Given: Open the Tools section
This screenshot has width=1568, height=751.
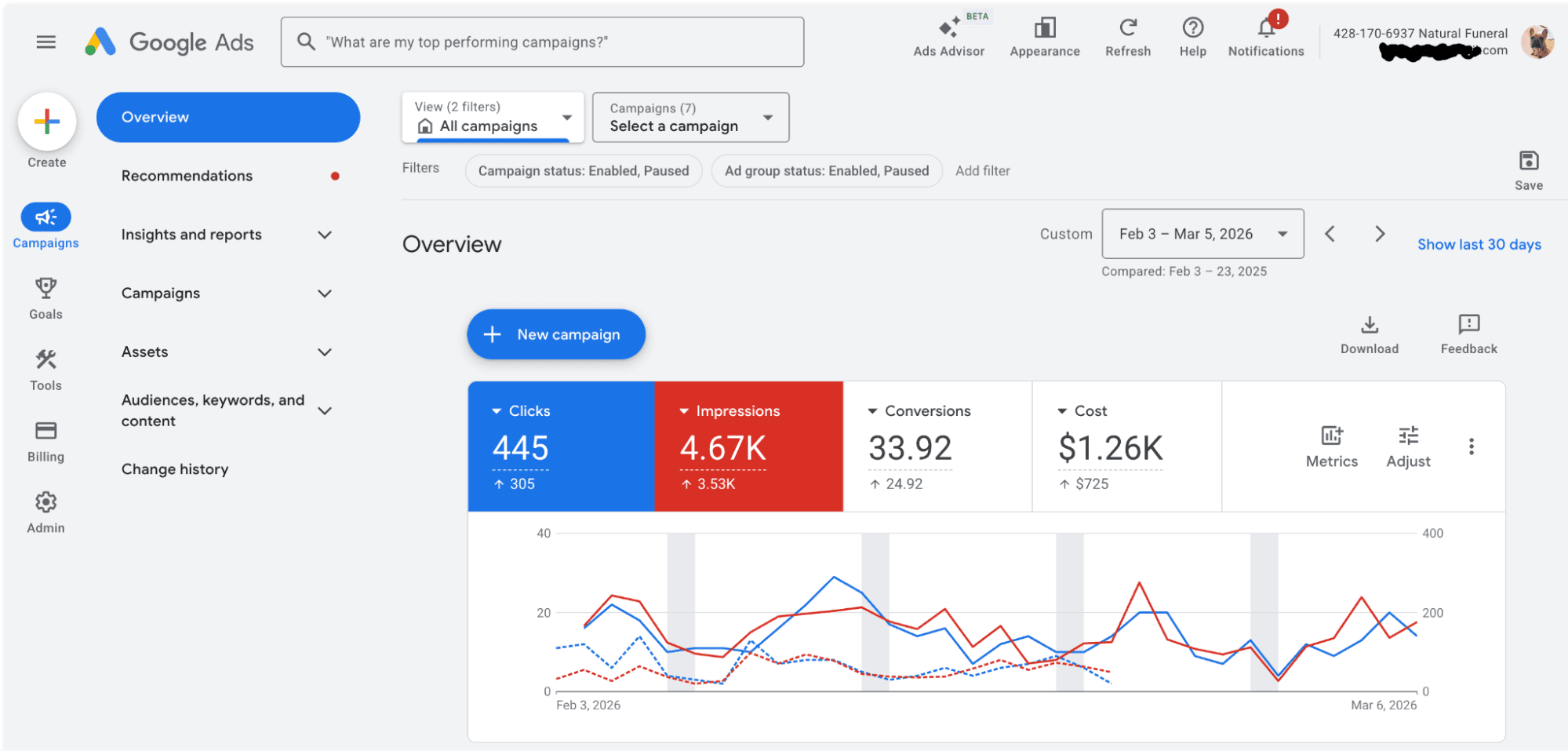Looking at the screenshot, I should pyautogui.click(x=45, y=367).
